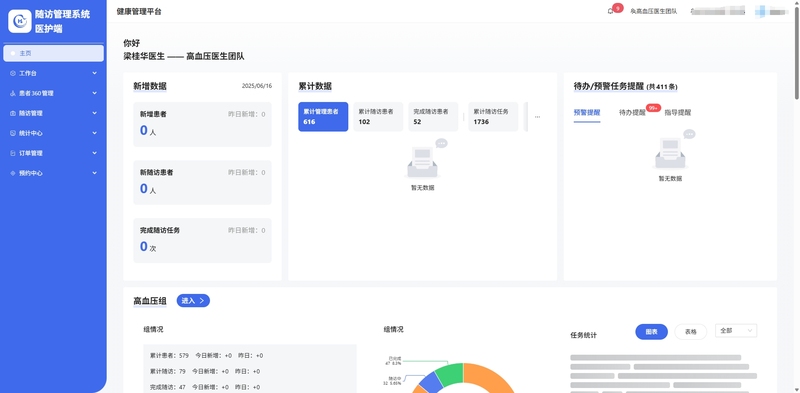Viewport: 800px width, 393px height.
Task: Switch to the 待办提醒 tab
Action: (x=632, y=113)
